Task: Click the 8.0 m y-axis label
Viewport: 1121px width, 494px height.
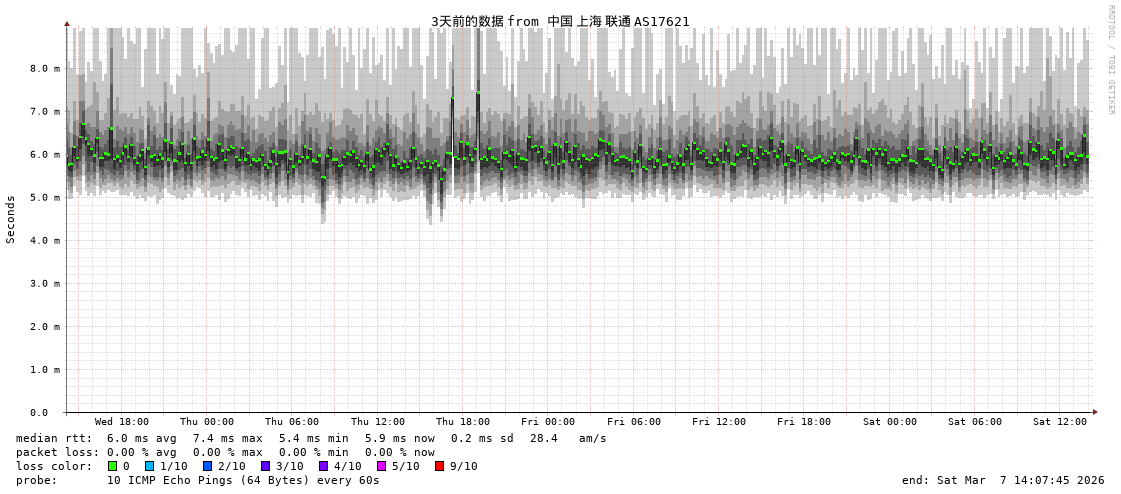Action: (45, 69)
